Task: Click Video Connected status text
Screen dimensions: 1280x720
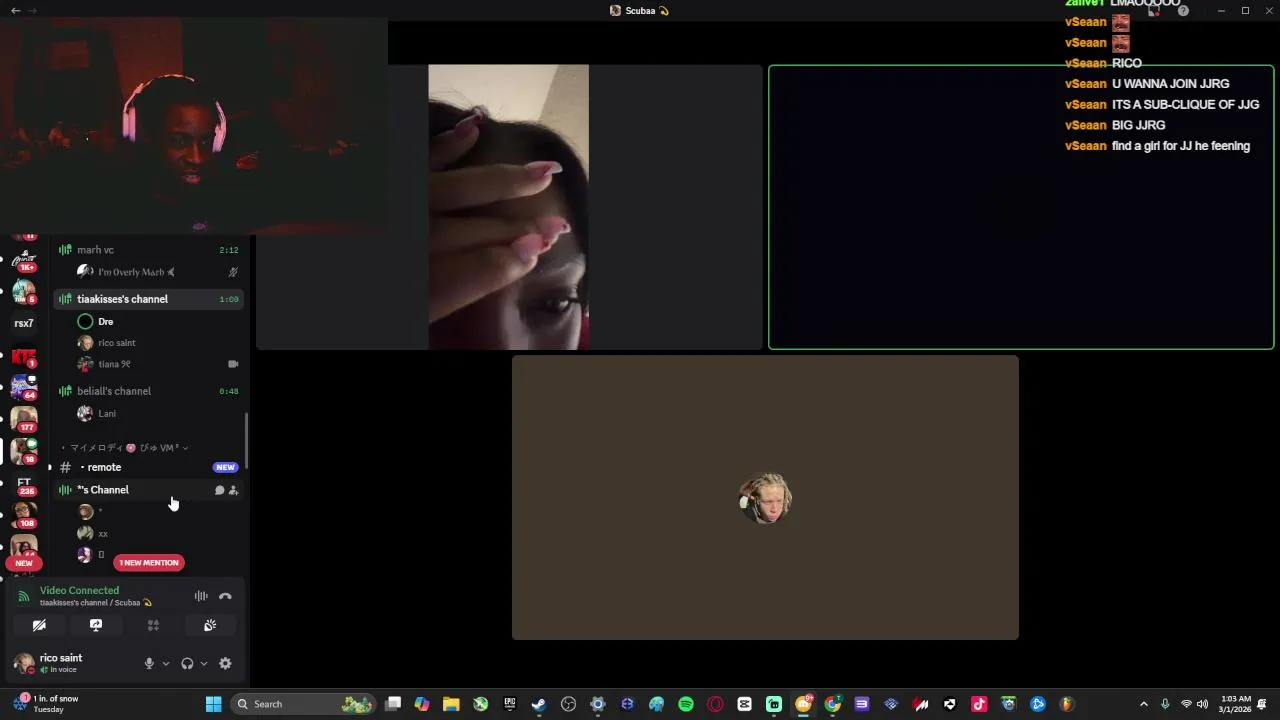Action: coord(79,590)
